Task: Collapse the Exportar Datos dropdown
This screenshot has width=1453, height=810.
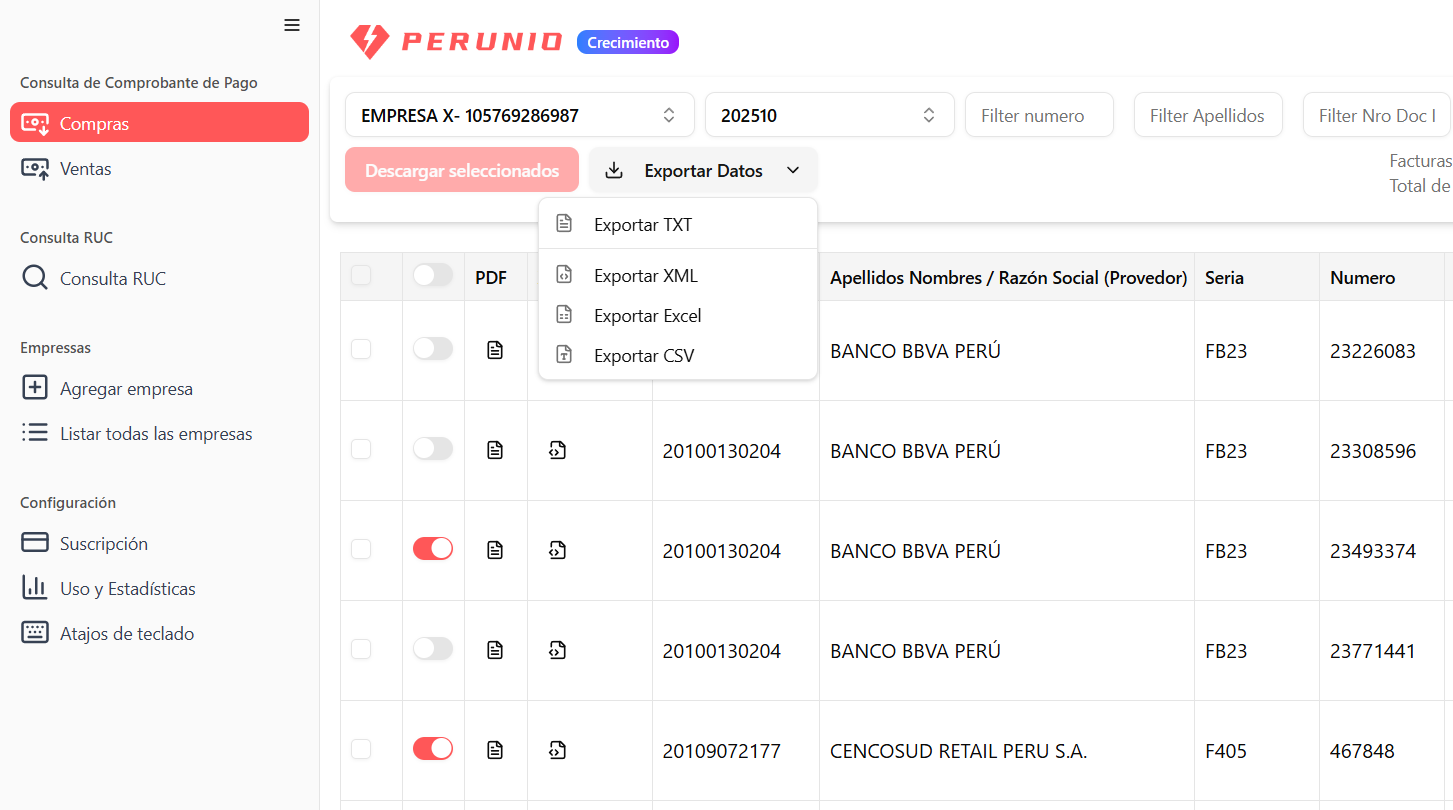Action: (x=702, y=169)
